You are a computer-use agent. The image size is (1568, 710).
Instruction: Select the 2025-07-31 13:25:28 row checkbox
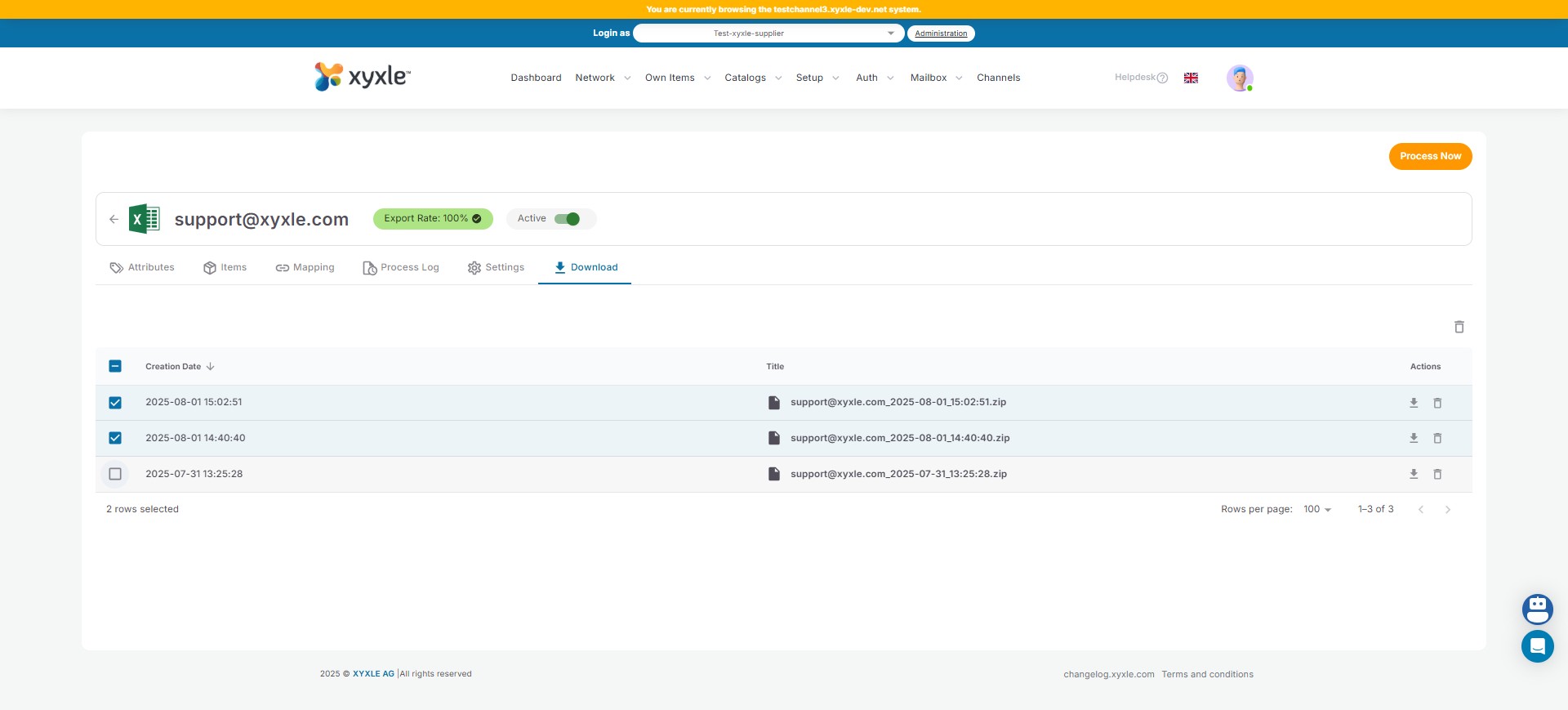coord(115,474)
